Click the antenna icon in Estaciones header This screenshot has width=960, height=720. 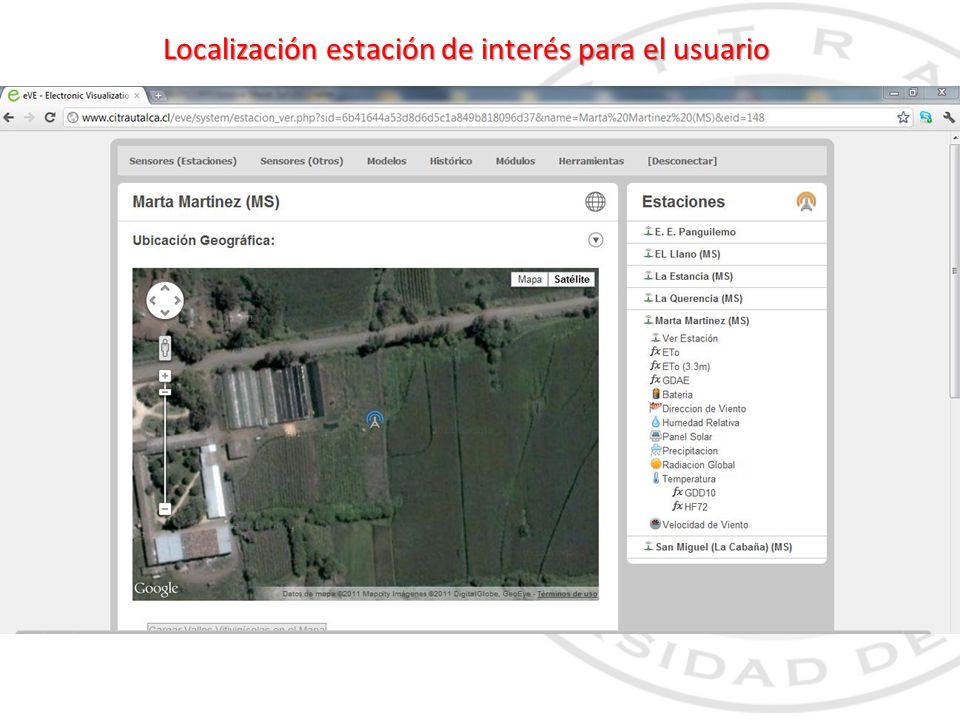tap(806, 201)
